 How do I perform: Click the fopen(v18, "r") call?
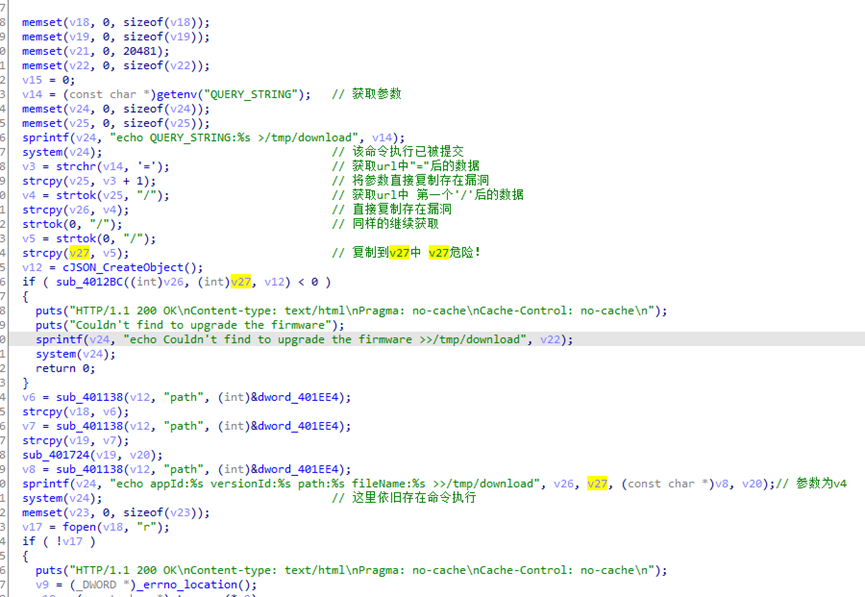click(116, 527)
